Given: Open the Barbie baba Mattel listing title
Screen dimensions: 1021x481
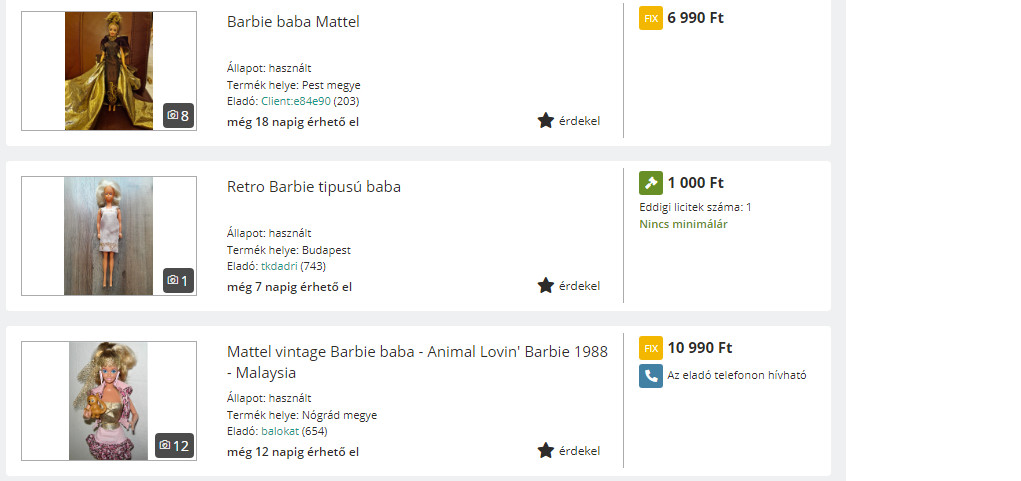Looking at the screenshot, I should click(293, 22).
